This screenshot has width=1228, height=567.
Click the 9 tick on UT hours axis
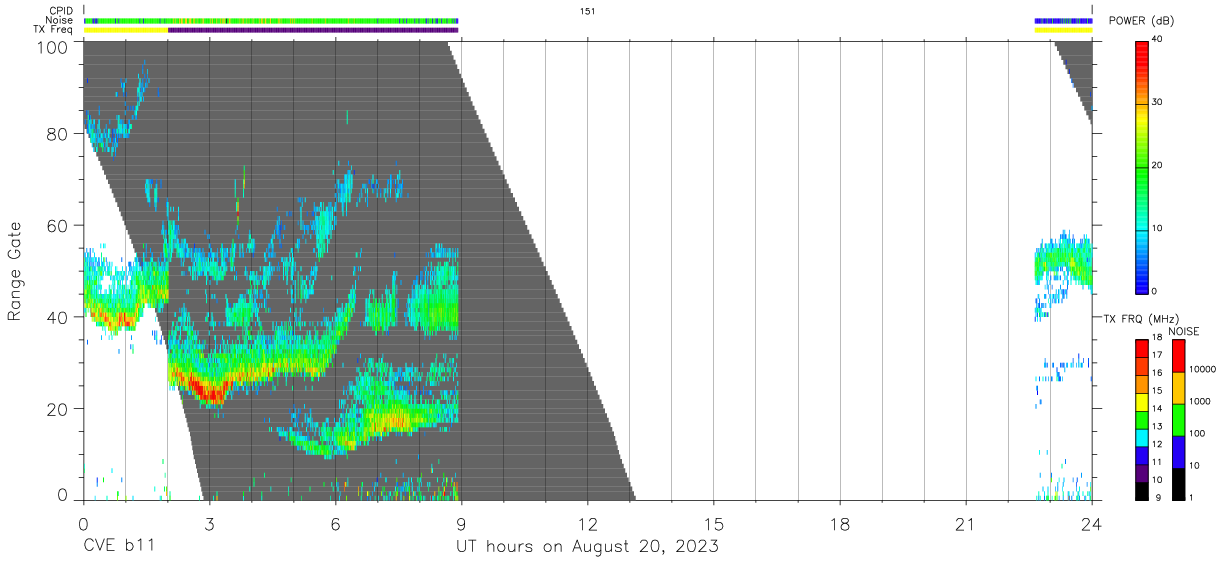tap(461, 524)
